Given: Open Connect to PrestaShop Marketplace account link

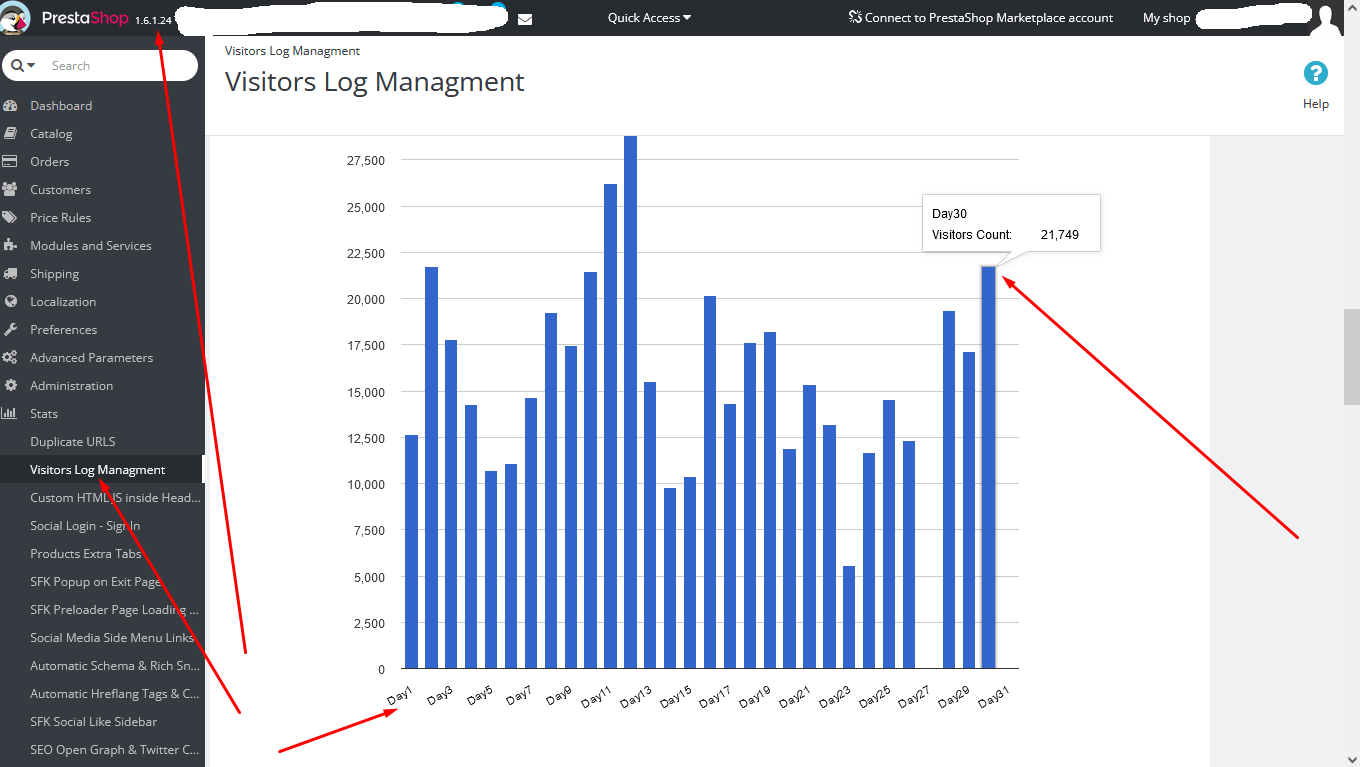Looking at the screenshot, I should tap(980, 18).
